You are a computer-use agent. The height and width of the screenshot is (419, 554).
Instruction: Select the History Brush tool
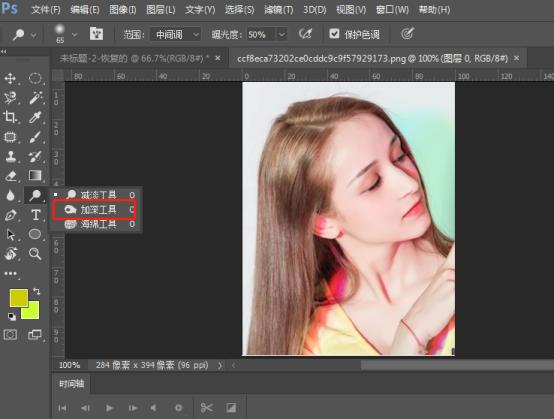[x=35, y=156]
